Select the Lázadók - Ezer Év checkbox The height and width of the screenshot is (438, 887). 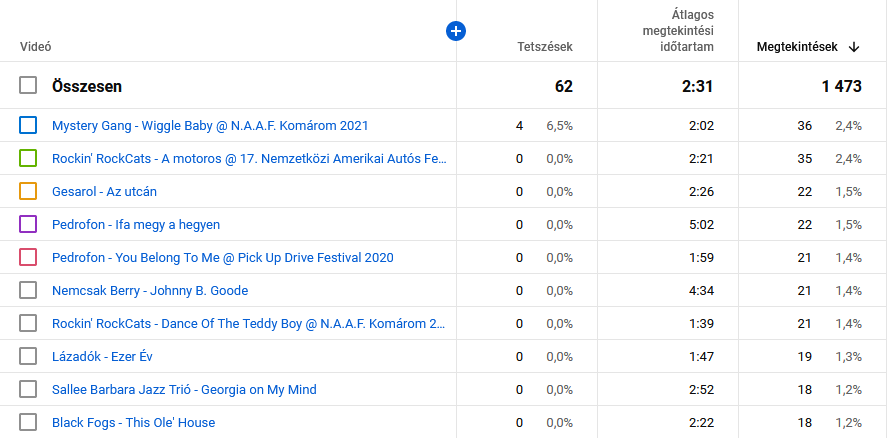[28, 357]
